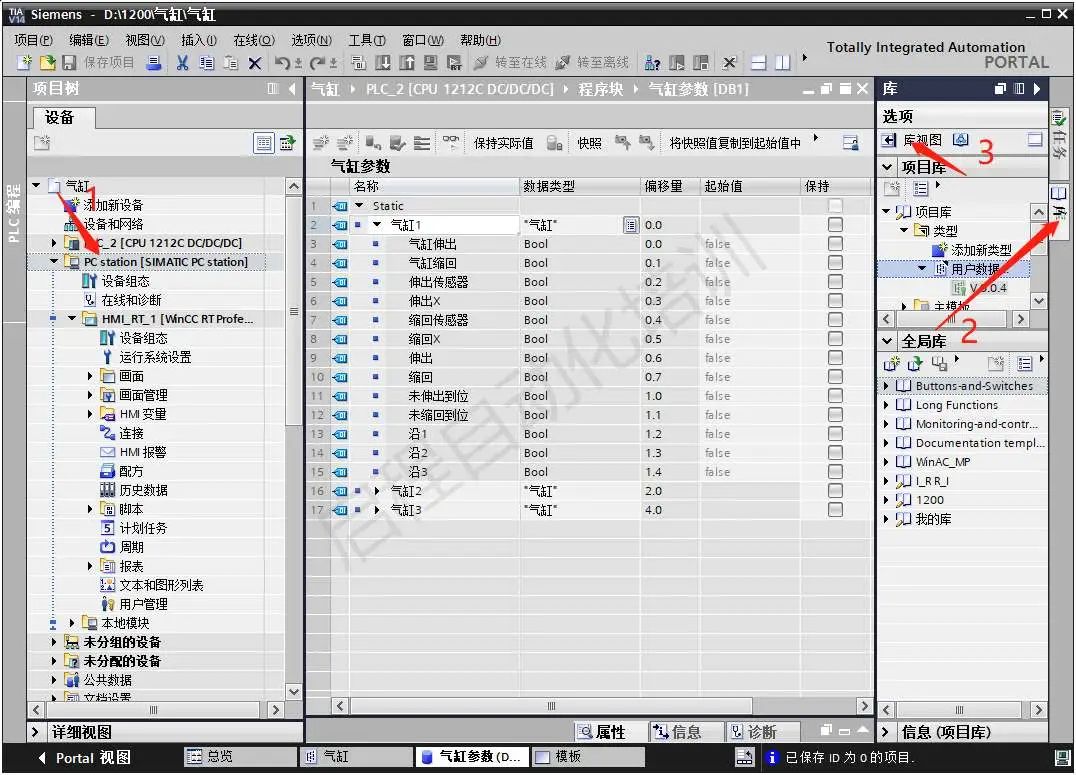
Task: Click the redo arrow icon
Action: [x=317, y=63]
